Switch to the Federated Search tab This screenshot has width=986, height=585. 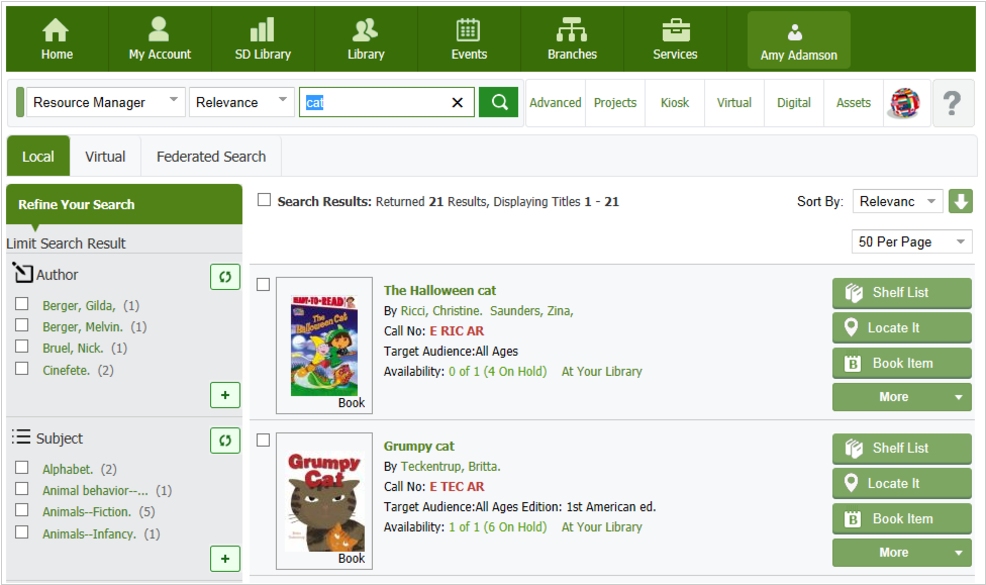(211, 156)
